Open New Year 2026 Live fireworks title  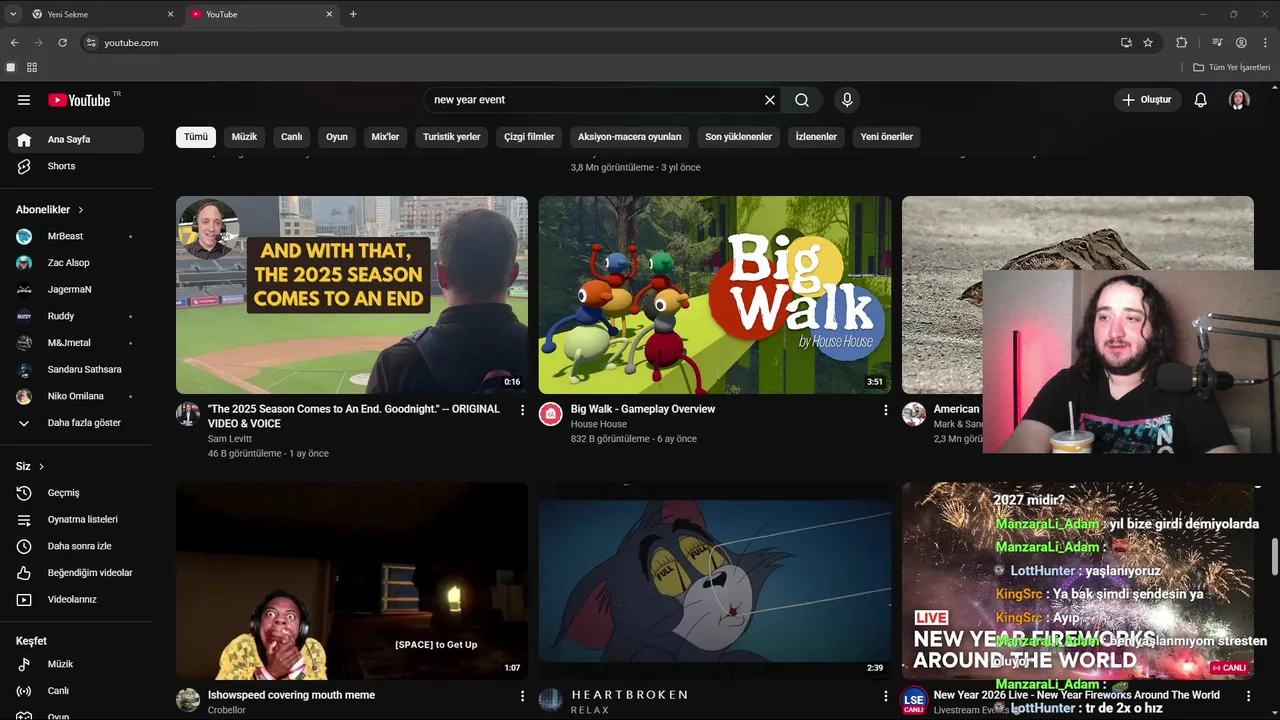coord(1077,695)
